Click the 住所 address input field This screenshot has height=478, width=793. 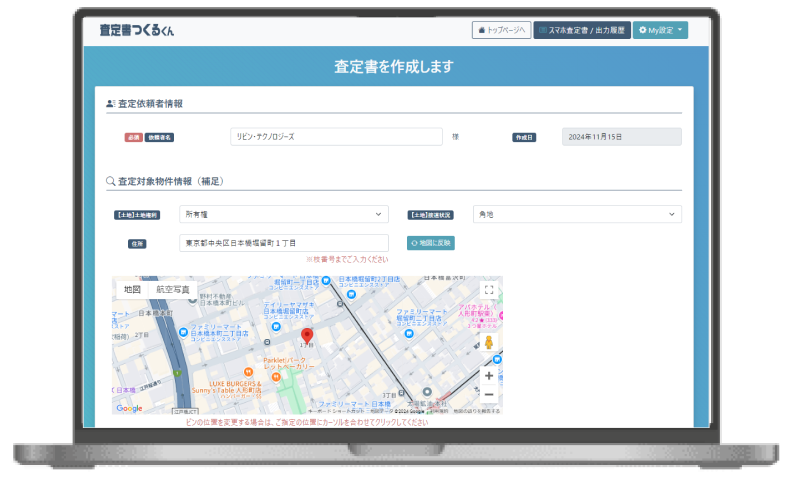click(x=284, y=243)
